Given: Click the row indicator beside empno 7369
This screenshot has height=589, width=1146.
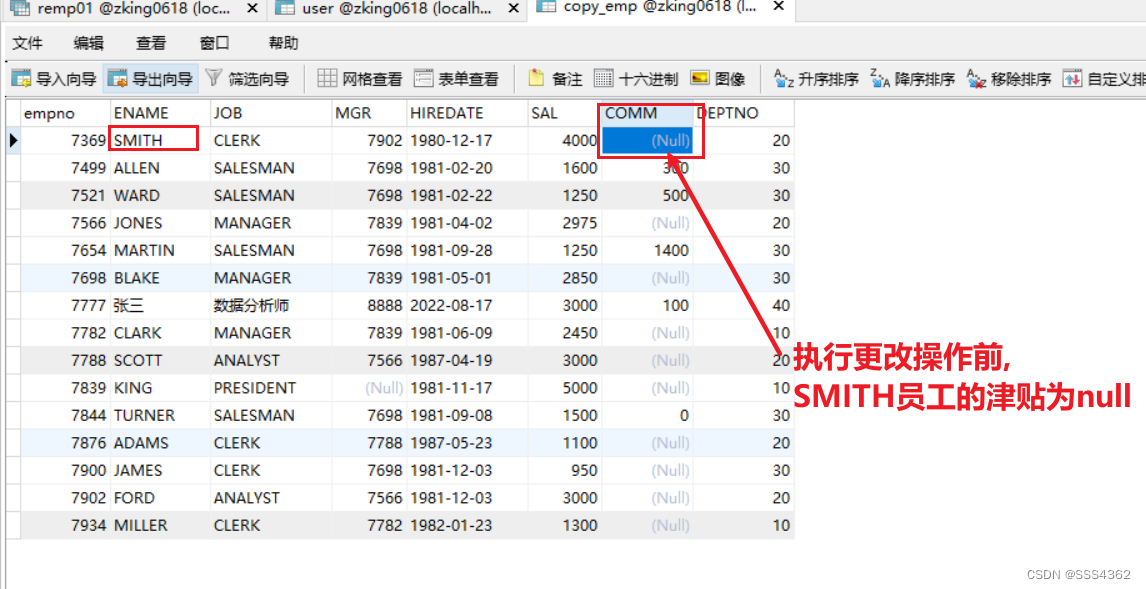Looking at the screenshot, I should (x=13, y=140).
